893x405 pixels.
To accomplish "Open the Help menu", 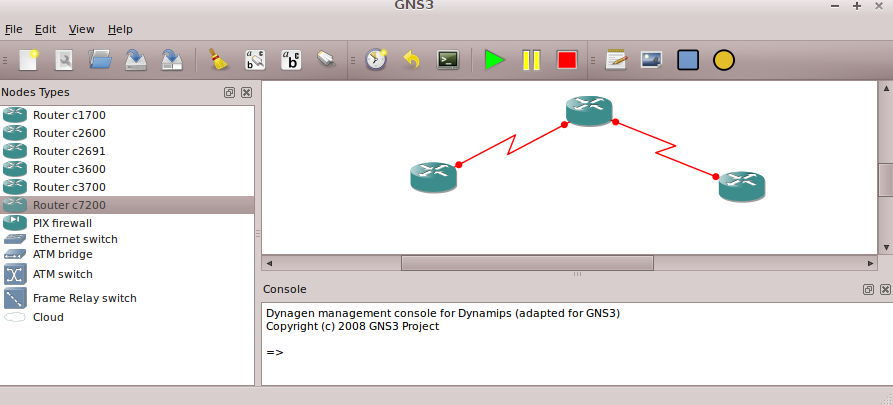I will pos(120,29).
